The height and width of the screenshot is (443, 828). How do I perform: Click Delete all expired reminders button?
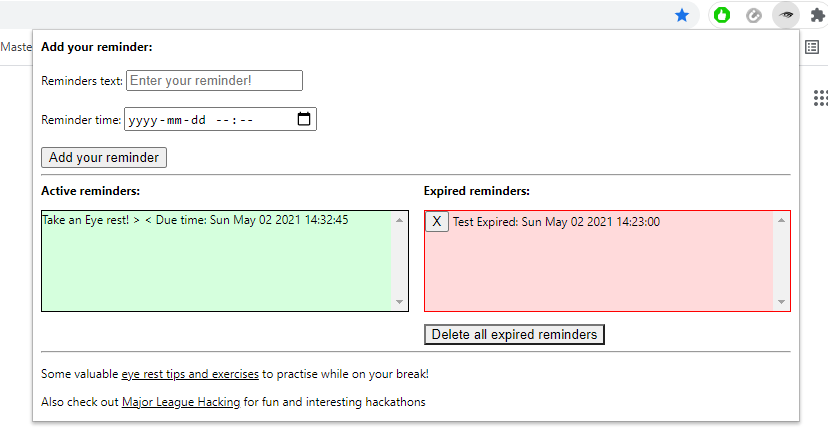514,334
